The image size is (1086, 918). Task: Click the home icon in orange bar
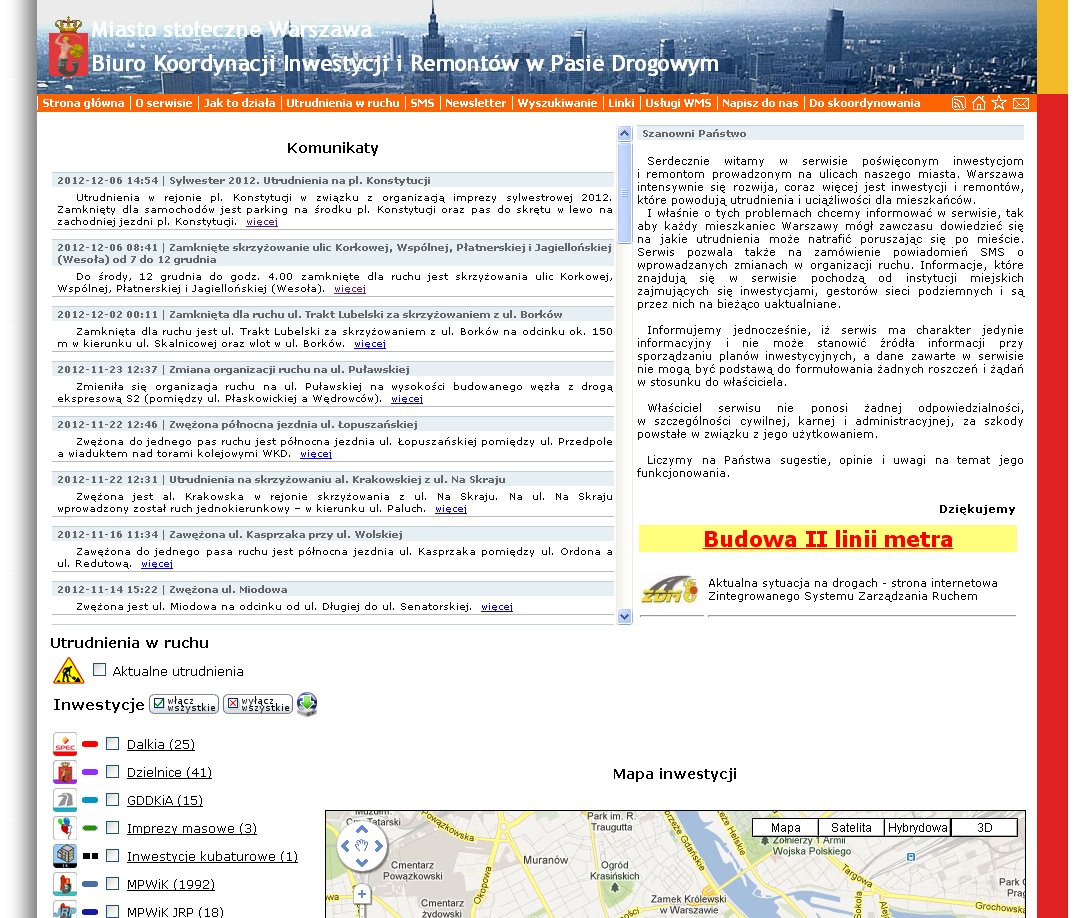coord(979,103)
